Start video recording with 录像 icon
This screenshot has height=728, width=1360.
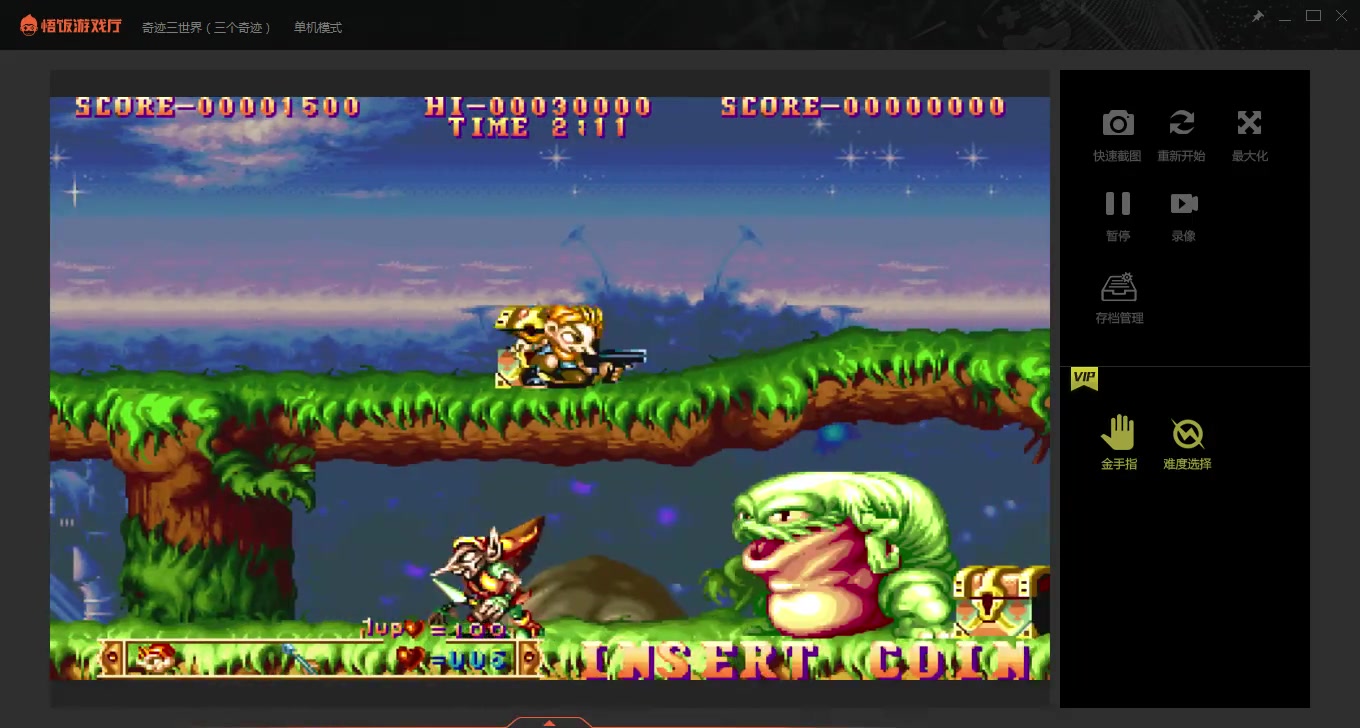pos(1184,203)
